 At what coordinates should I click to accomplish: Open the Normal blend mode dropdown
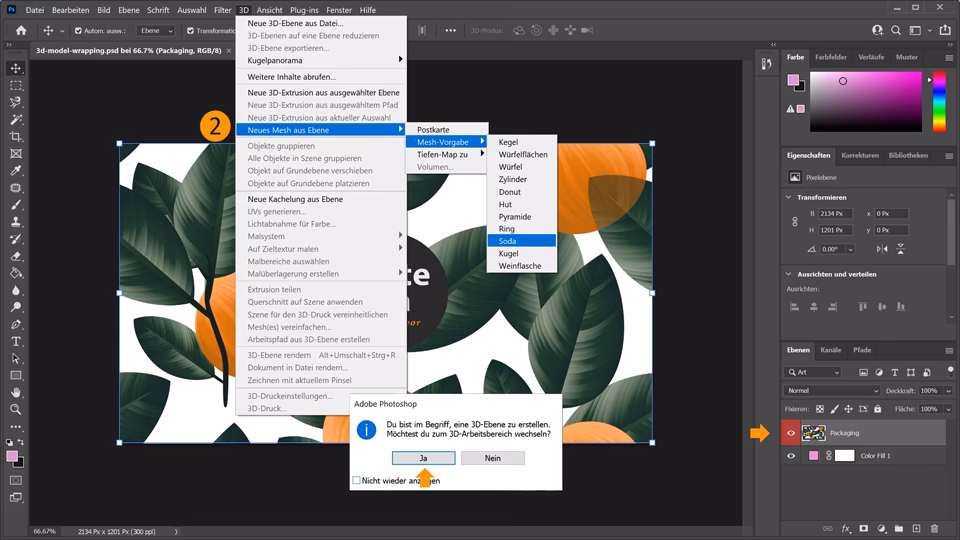[x=832, y=390]
